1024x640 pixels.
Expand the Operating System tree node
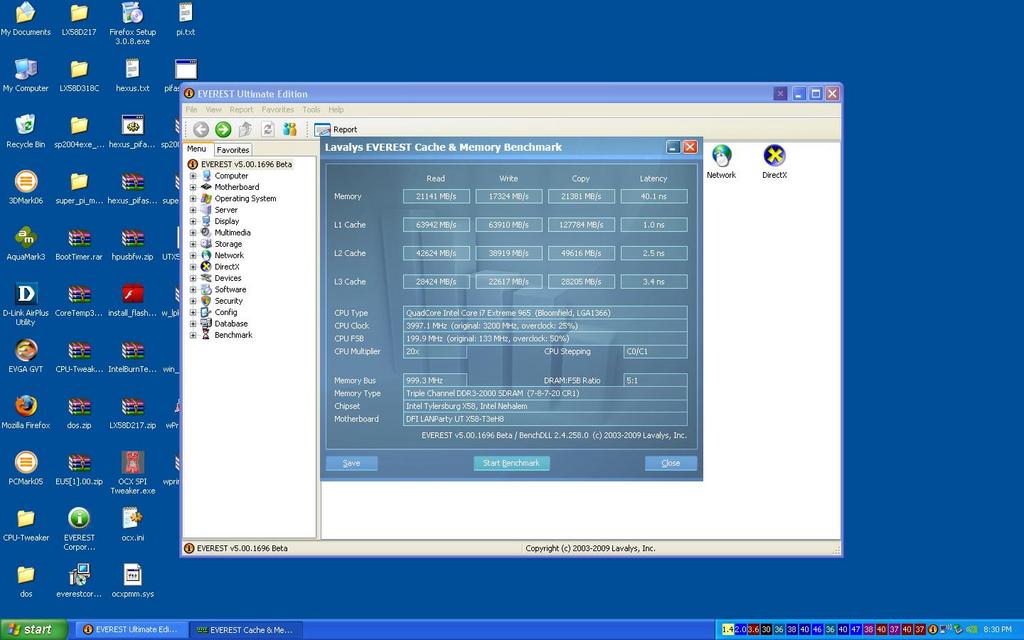point(193,199)
